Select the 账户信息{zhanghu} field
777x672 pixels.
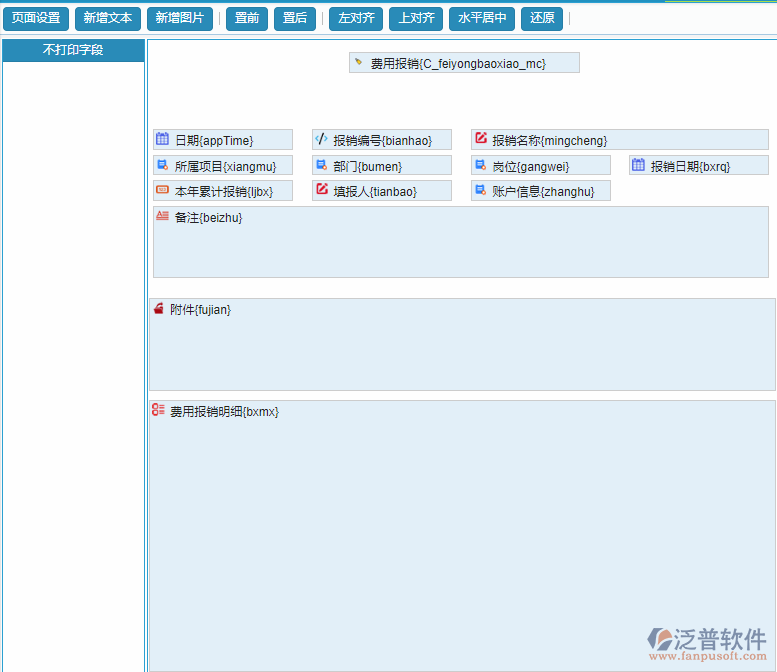click(x=542, y=191)
